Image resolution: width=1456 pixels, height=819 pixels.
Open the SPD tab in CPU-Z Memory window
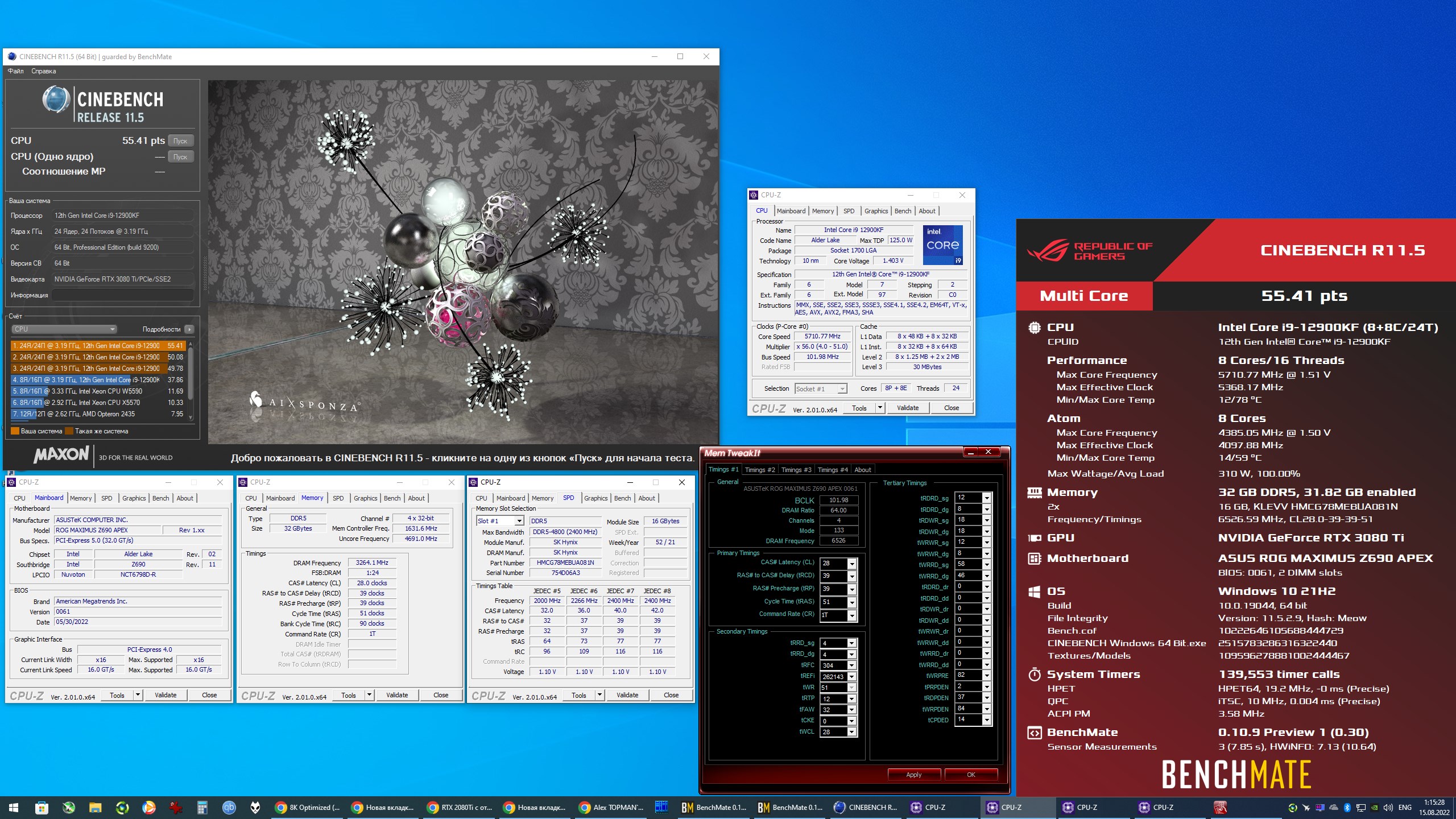pos(338,498)
